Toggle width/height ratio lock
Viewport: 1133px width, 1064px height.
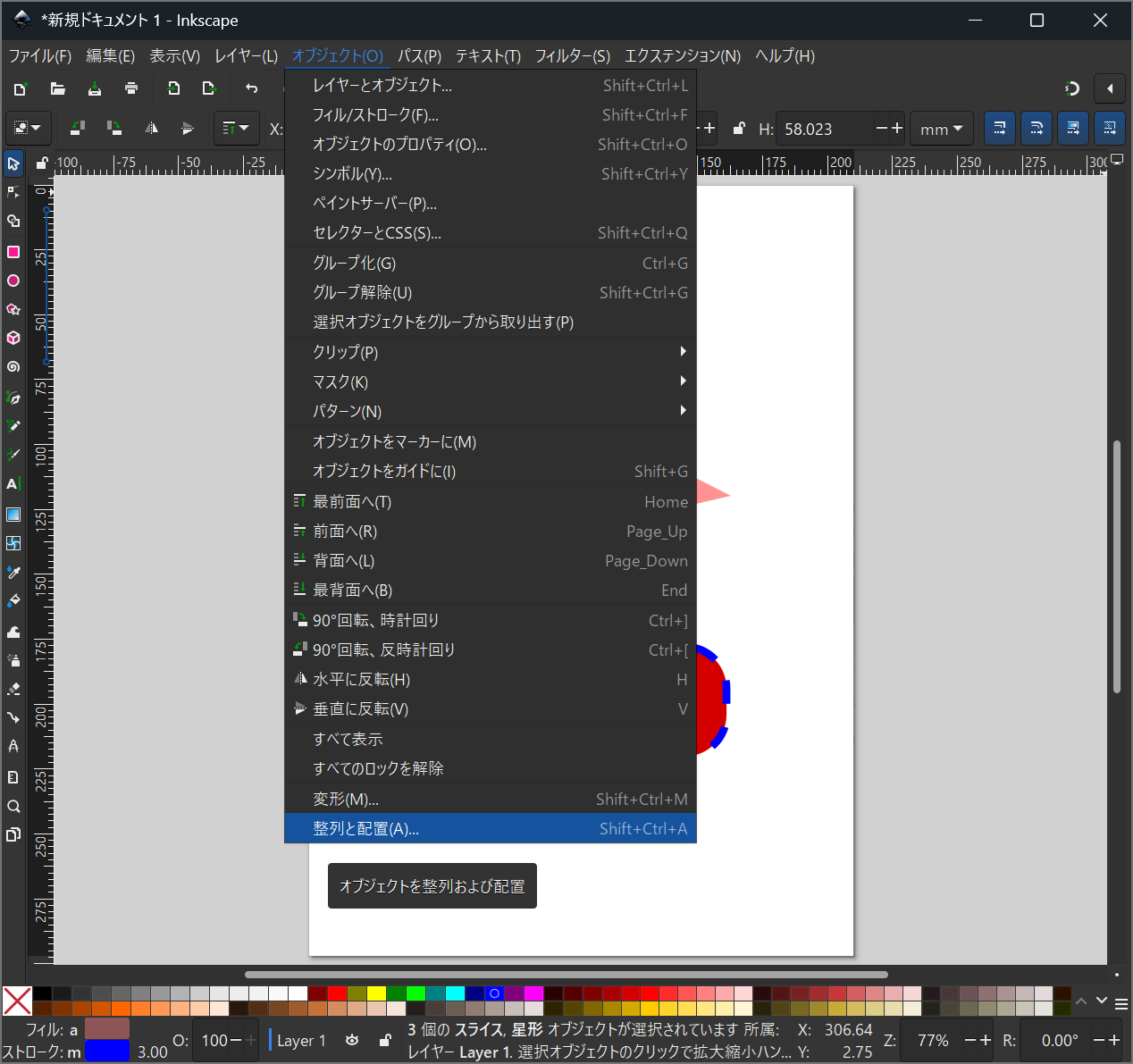point(739,129)
